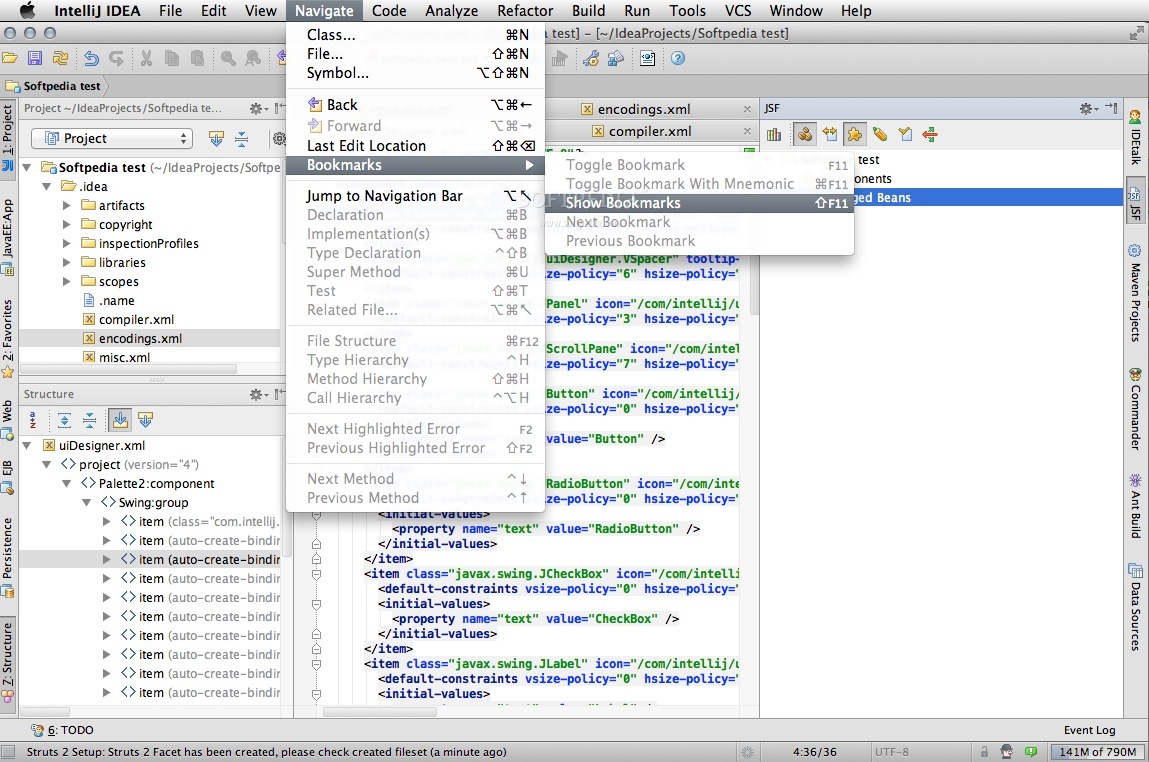The width and height of the screenshot is (1149, 762).
Task: Open Ant Build side tool window
Action: pos(1135,506)
